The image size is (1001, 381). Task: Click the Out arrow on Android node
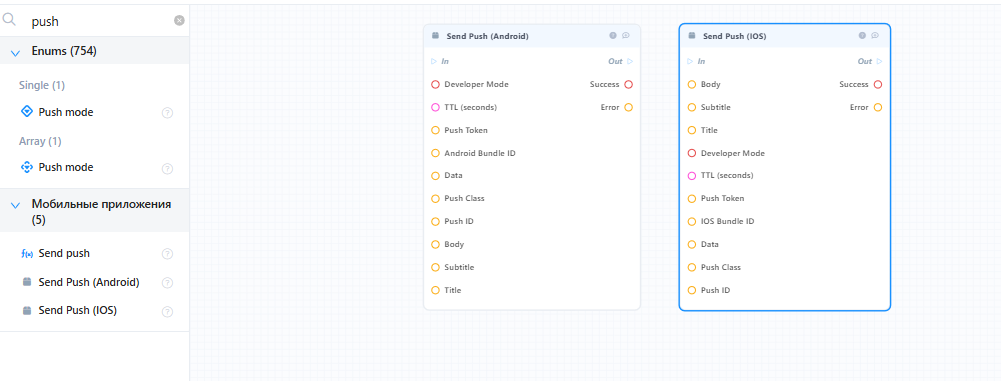click(x=630, y=61)
